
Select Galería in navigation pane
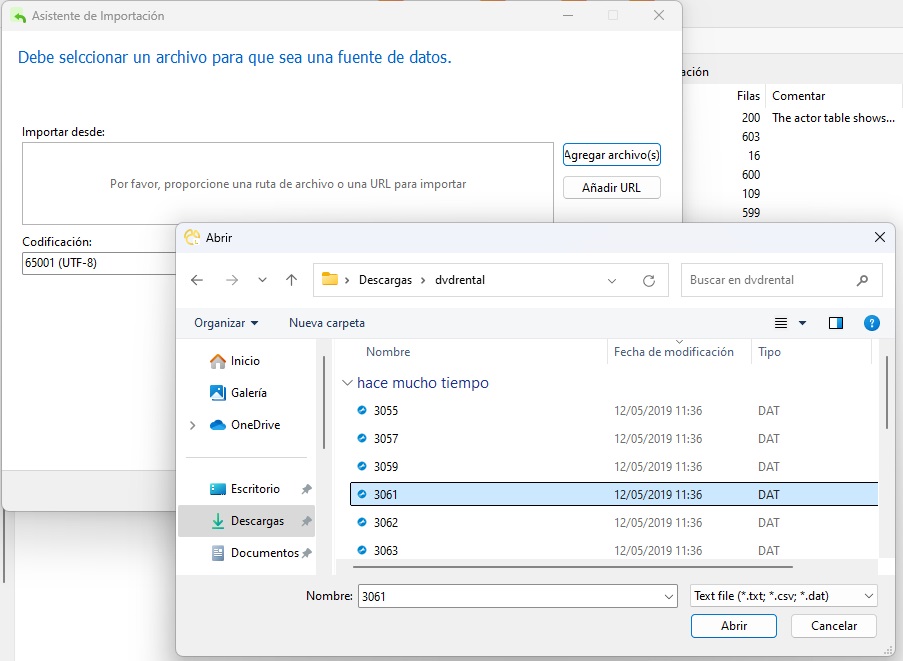click(238, 393)
